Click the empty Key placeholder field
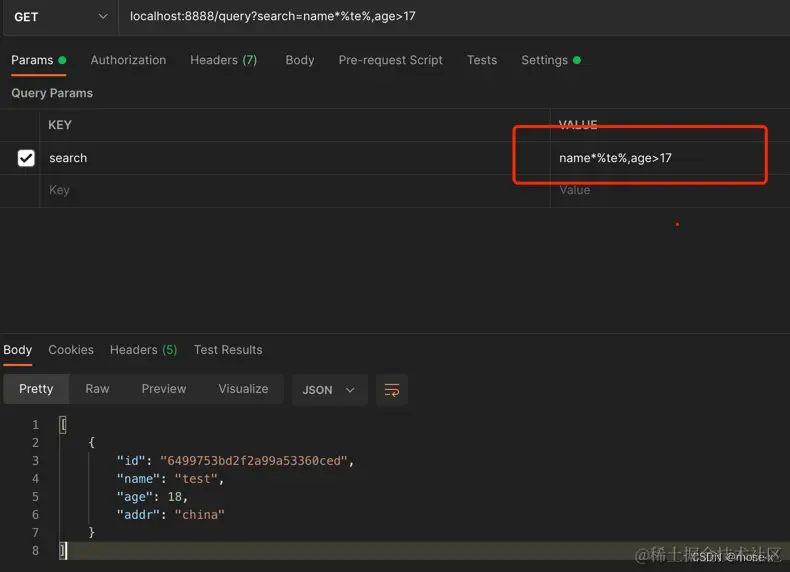790x572 pixels. pos(294,190)
